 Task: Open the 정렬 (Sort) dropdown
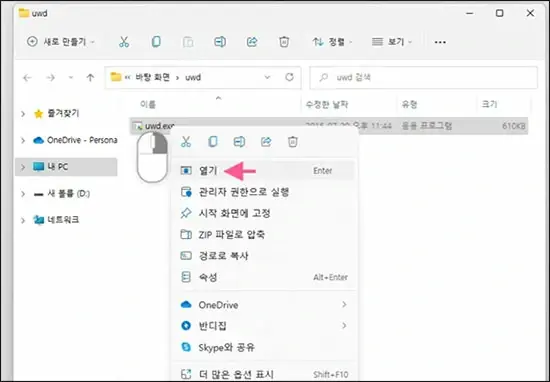[x=332, y=42]
